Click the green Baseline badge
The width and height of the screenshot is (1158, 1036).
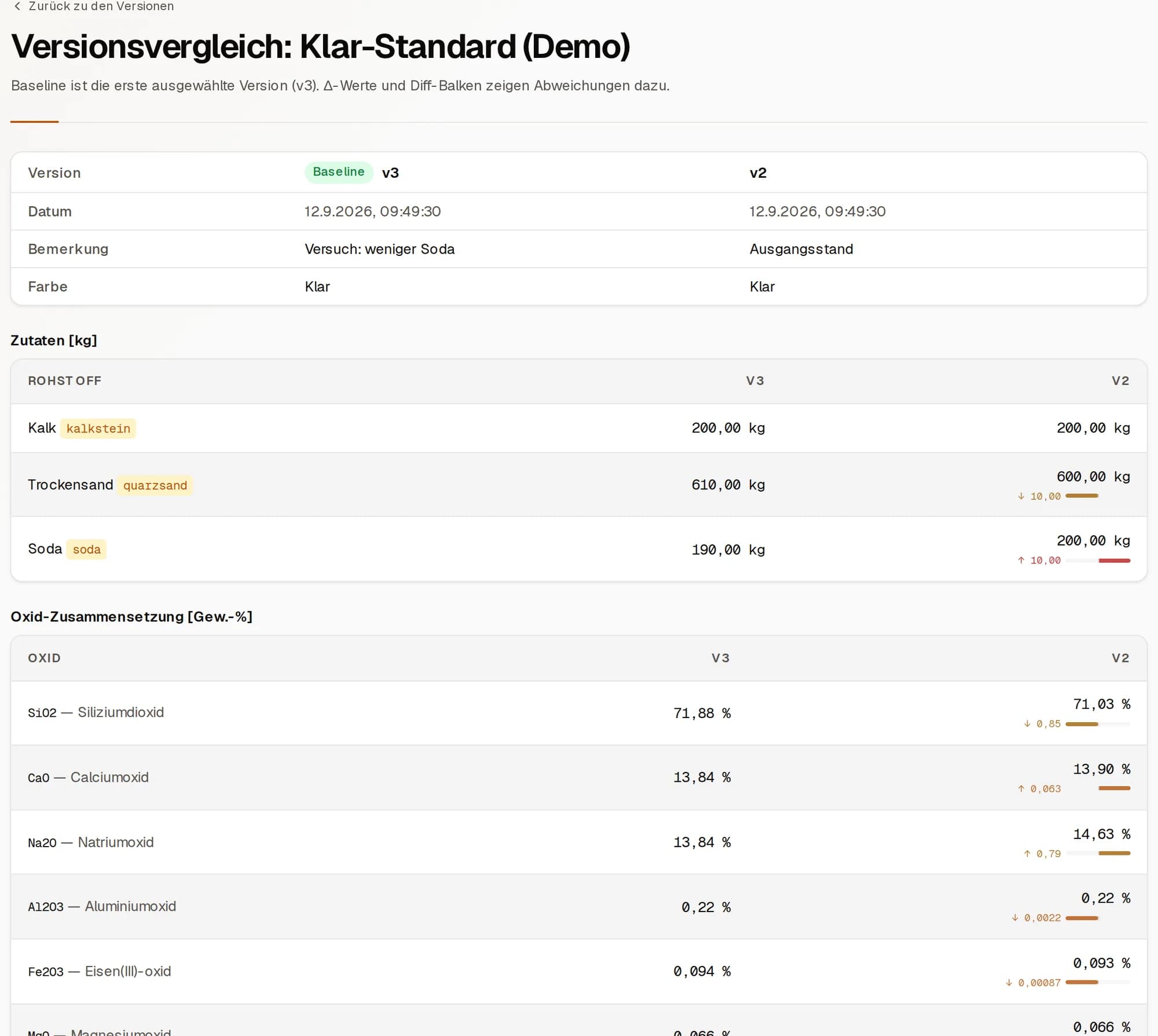[x=339, y=172]
